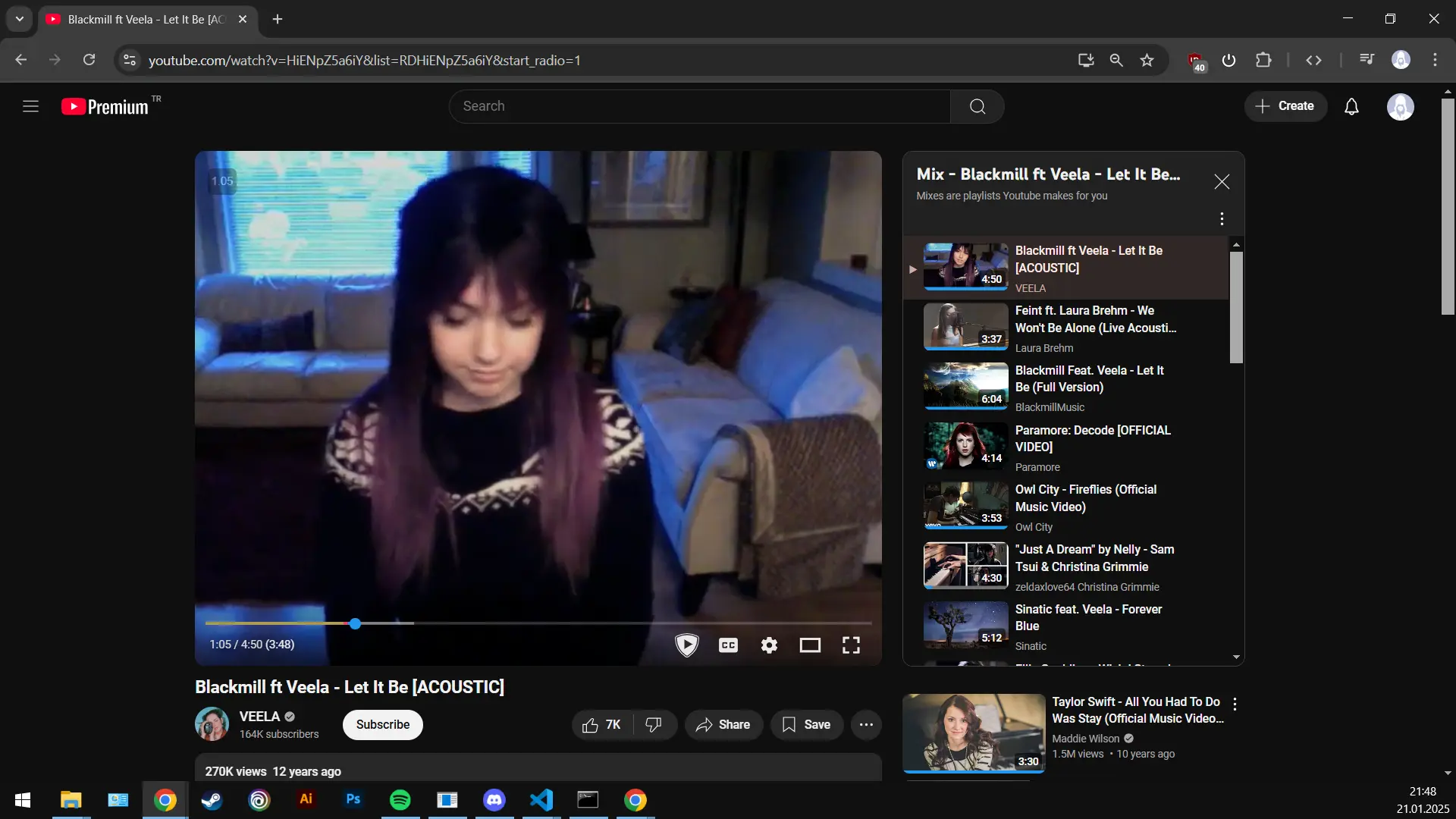Launch Steam from the taskbar
This screenshot has height=819, width=1456.
(x=212, y=800)
